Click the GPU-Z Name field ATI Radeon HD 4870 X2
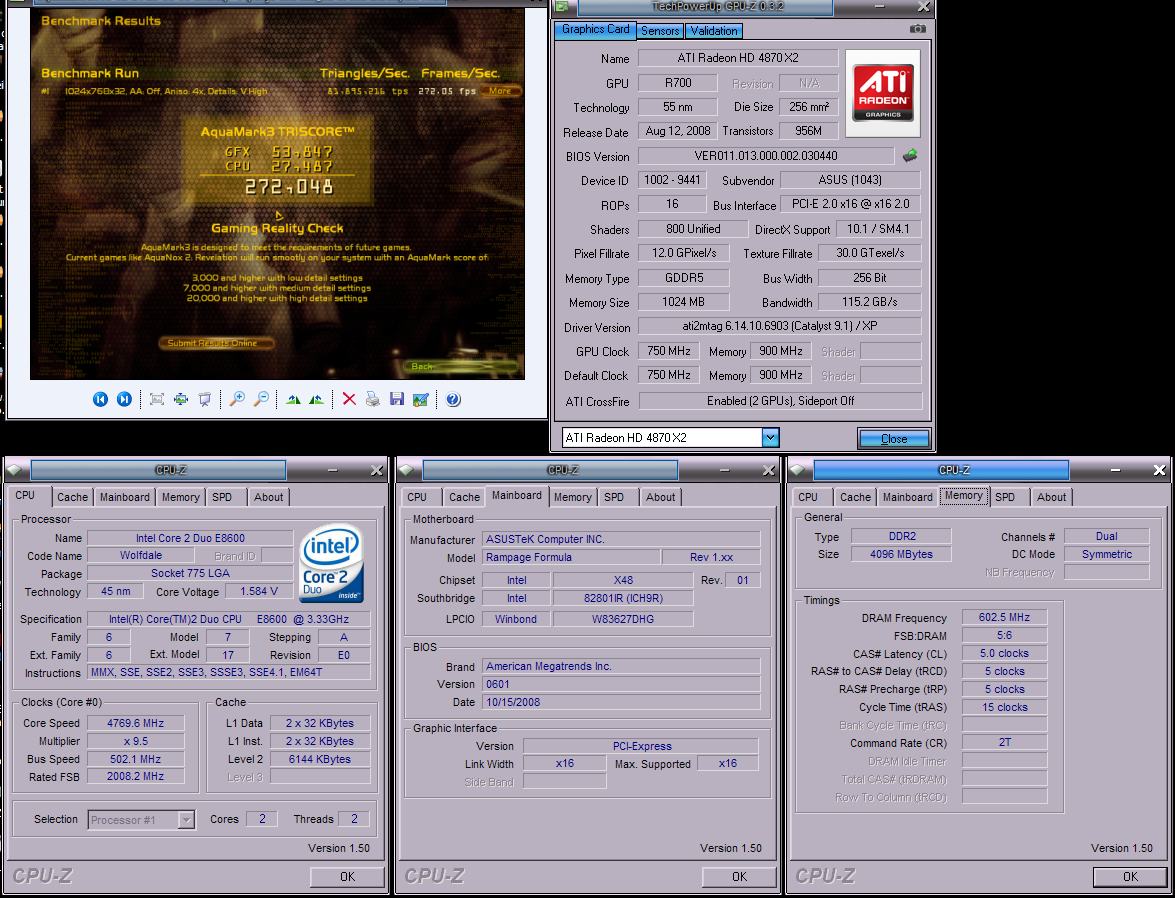The height and width of the screenshot is (898, 1175). click(737, 58)
